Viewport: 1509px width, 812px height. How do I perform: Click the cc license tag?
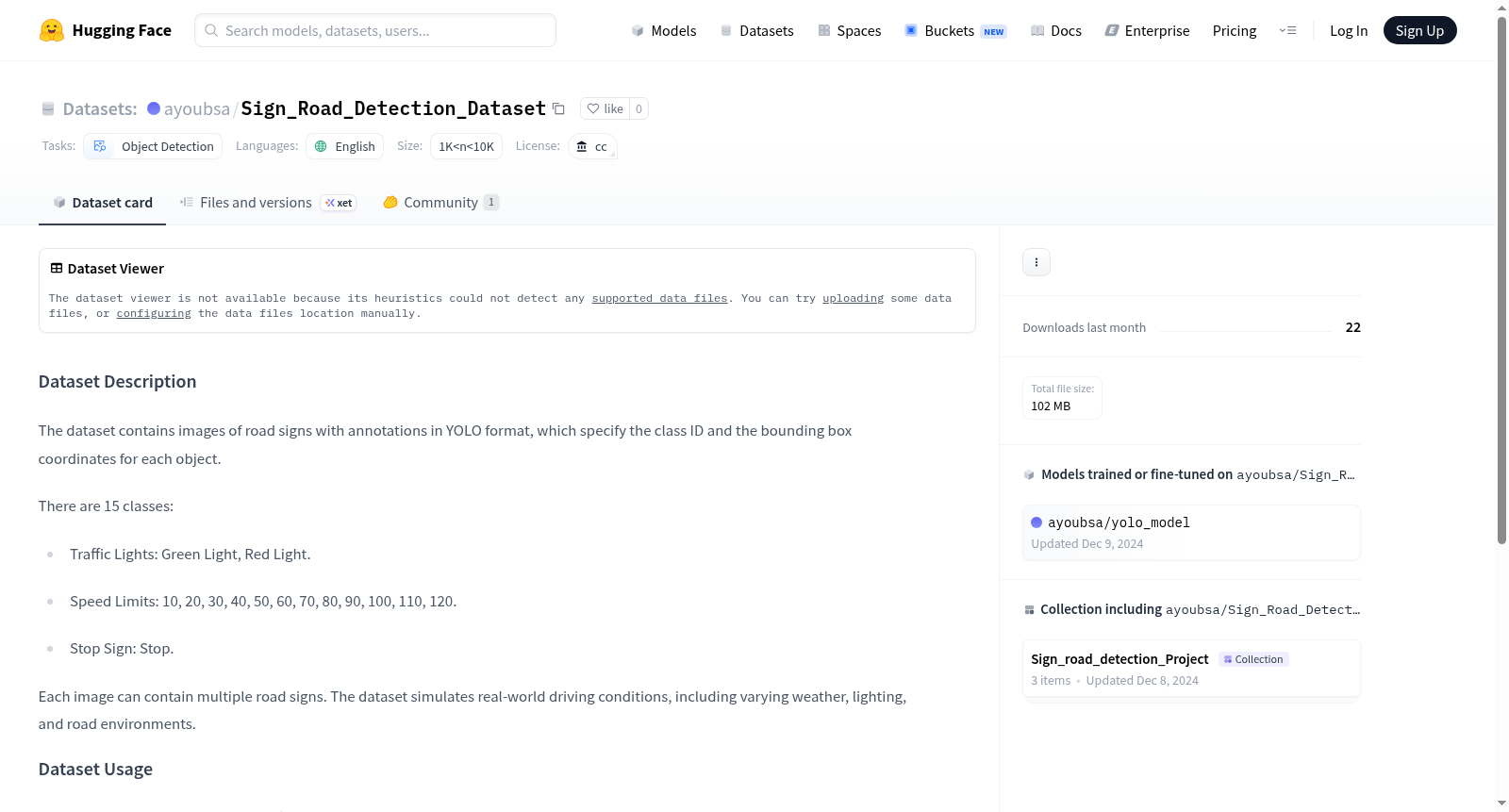592,146
